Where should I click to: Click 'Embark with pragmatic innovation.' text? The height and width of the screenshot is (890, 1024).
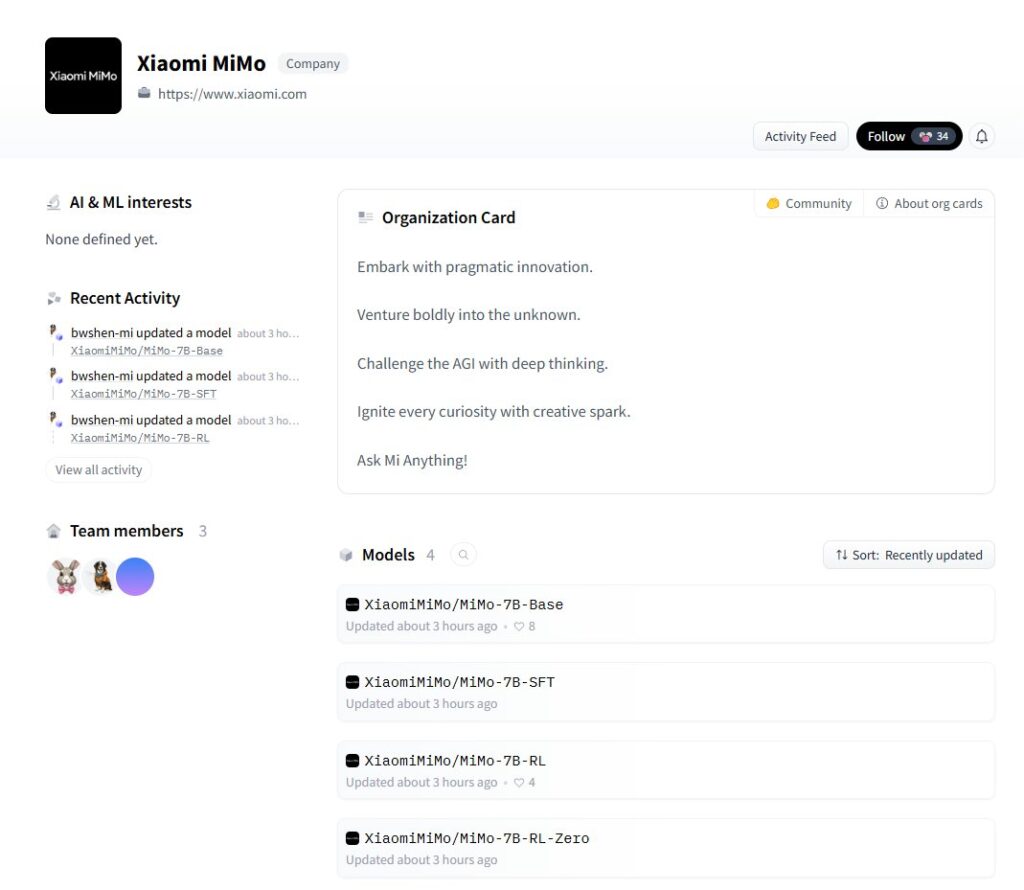point(475,266)
